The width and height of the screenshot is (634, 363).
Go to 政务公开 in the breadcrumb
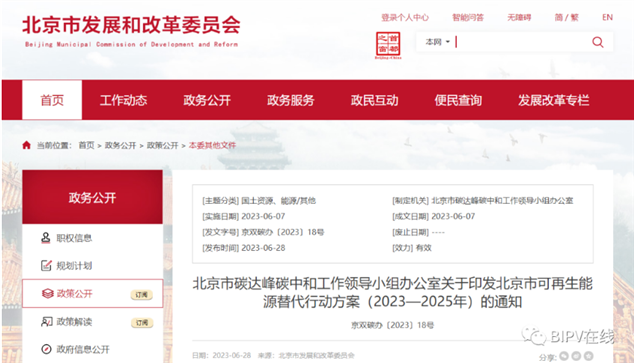(x=120, y=145)
